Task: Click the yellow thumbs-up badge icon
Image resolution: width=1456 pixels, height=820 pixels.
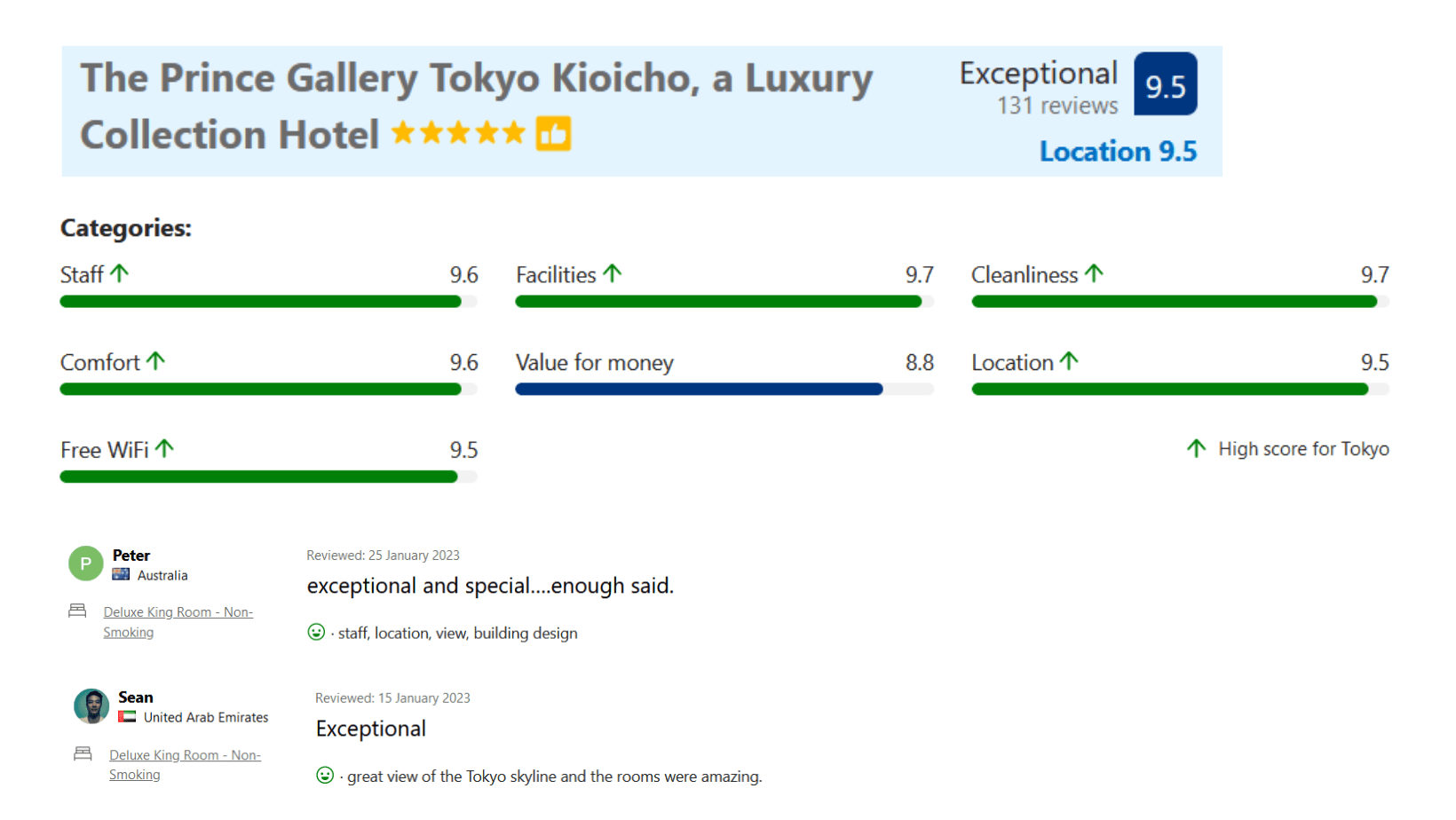Action: pos(553,134)
